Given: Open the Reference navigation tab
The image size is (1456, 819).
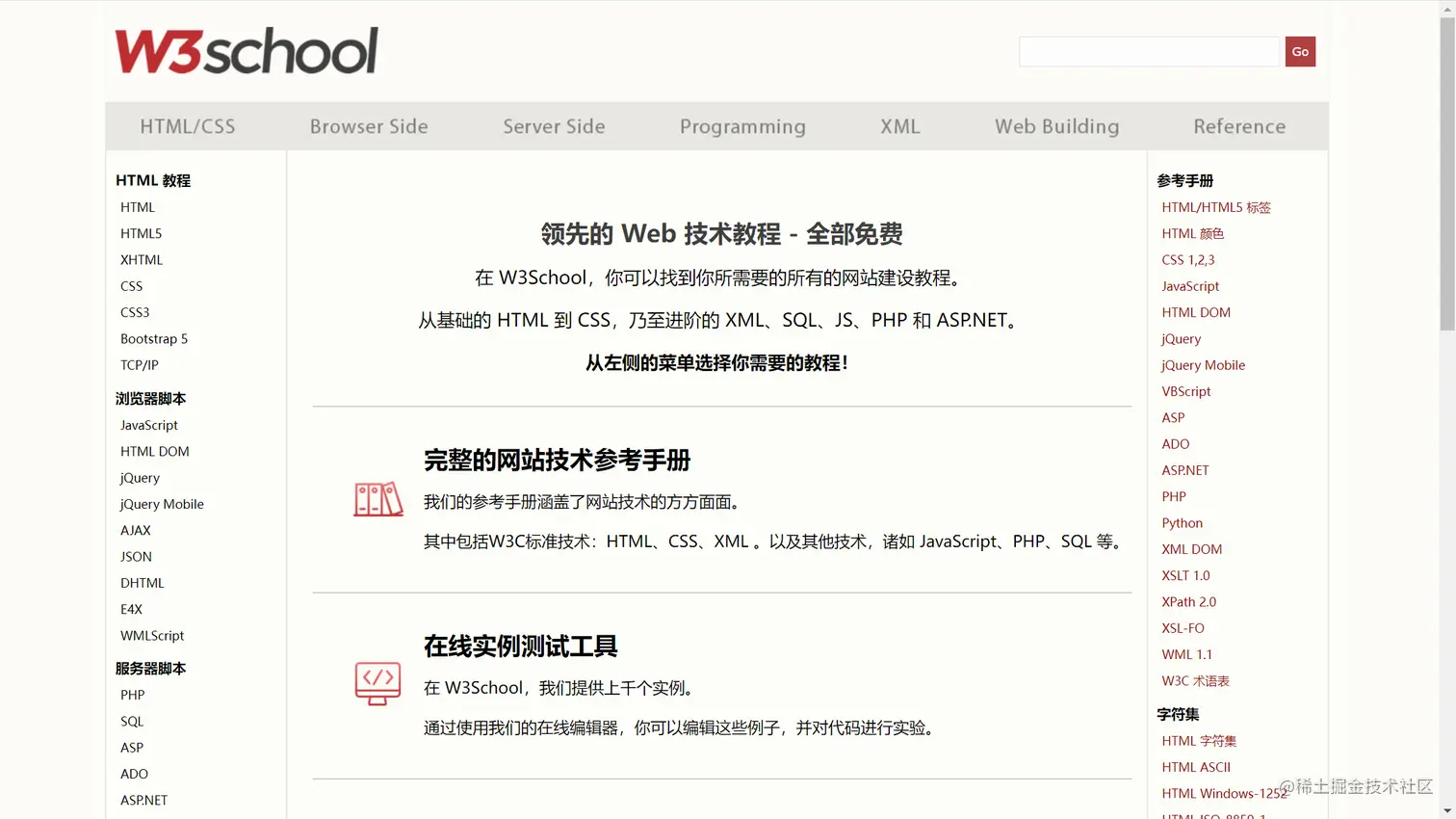Looking at the screenshot, I should pyautogui.click(x=1239, y=126).
